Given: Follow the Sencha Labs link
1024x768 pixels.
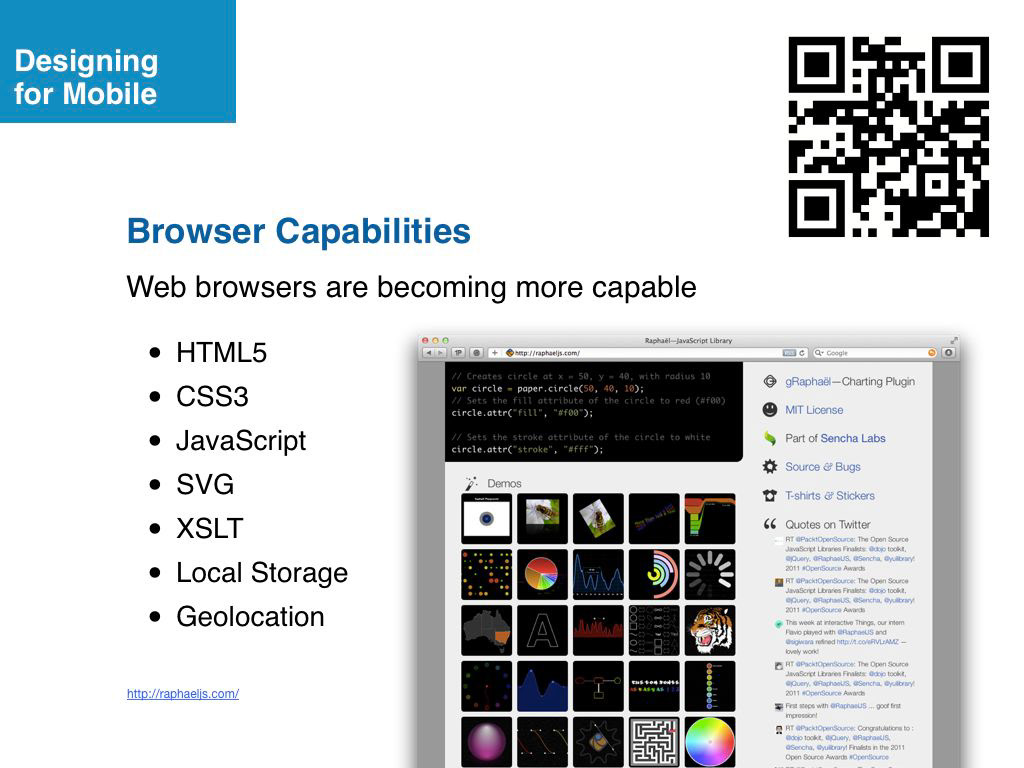Looking at the screenshot, I should (853, 438).
